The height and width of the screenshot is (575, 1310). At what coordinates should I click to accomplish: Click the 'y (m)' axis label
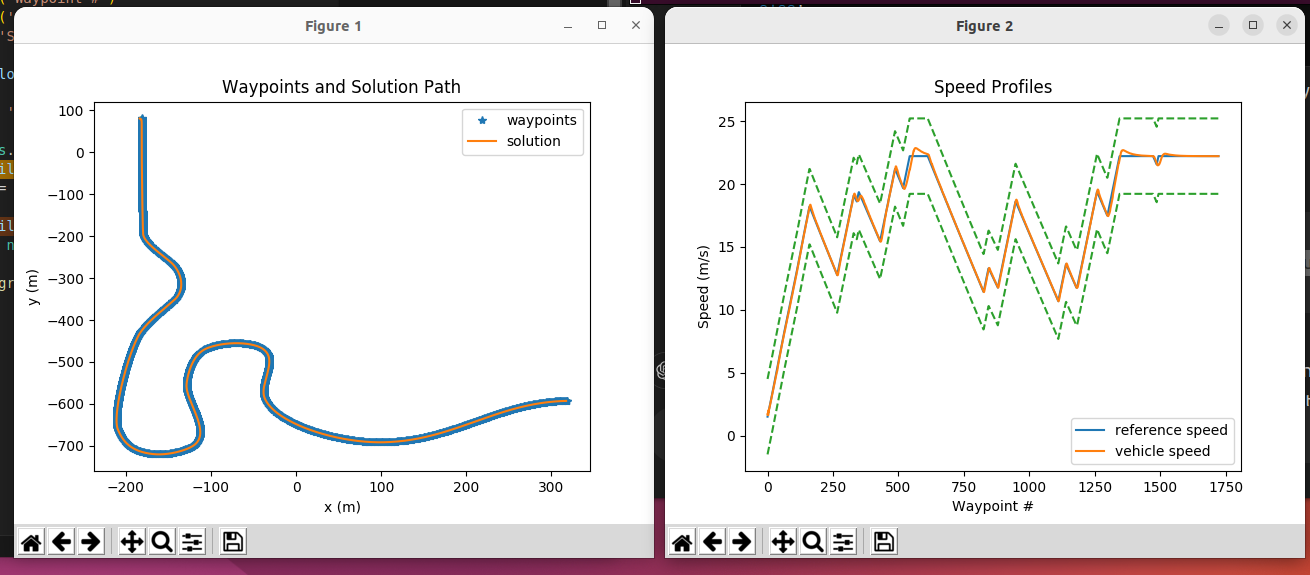coord(33,286)
